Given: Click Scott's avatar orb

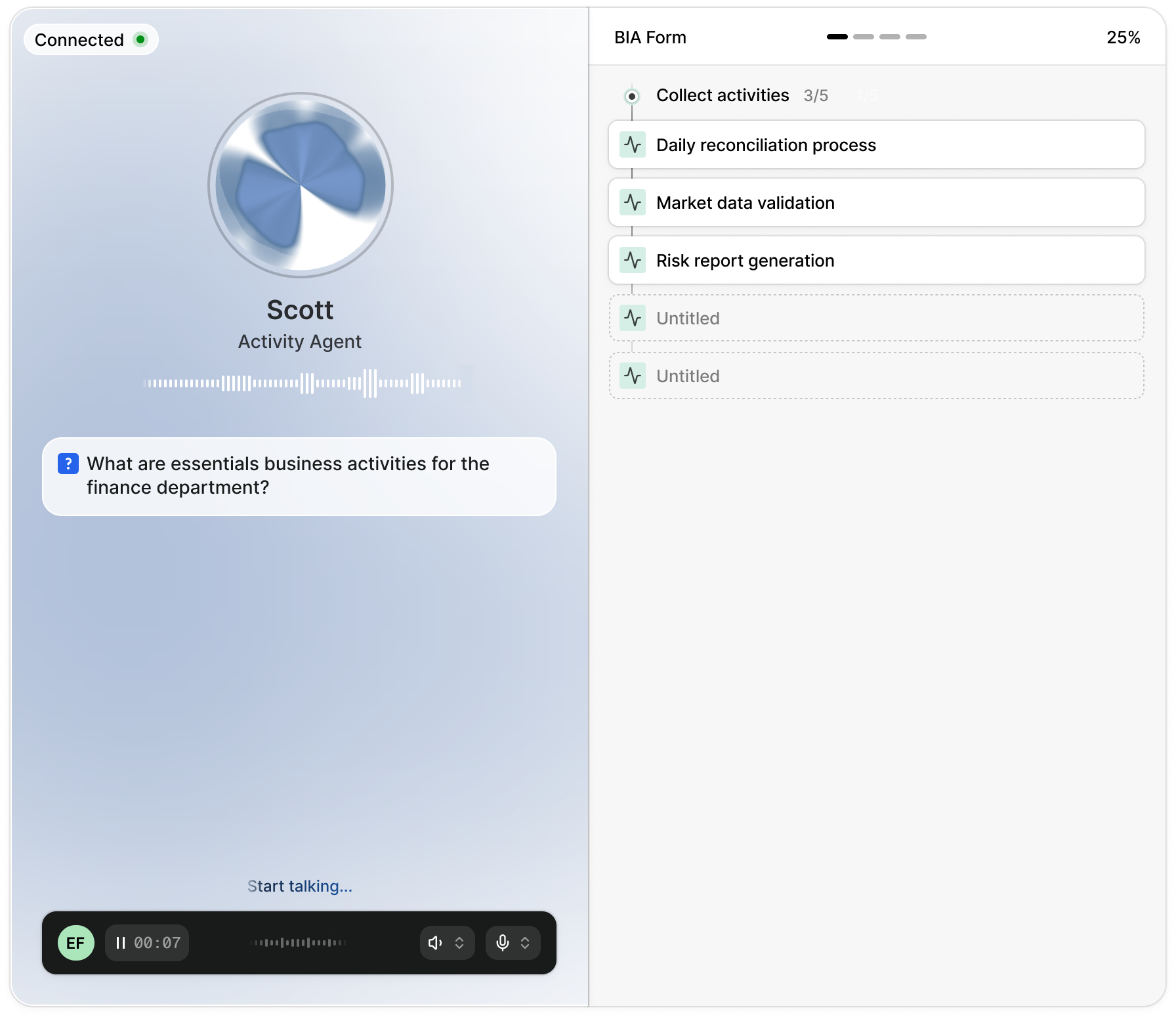Looking at the screenshot, I should point(300,184).
